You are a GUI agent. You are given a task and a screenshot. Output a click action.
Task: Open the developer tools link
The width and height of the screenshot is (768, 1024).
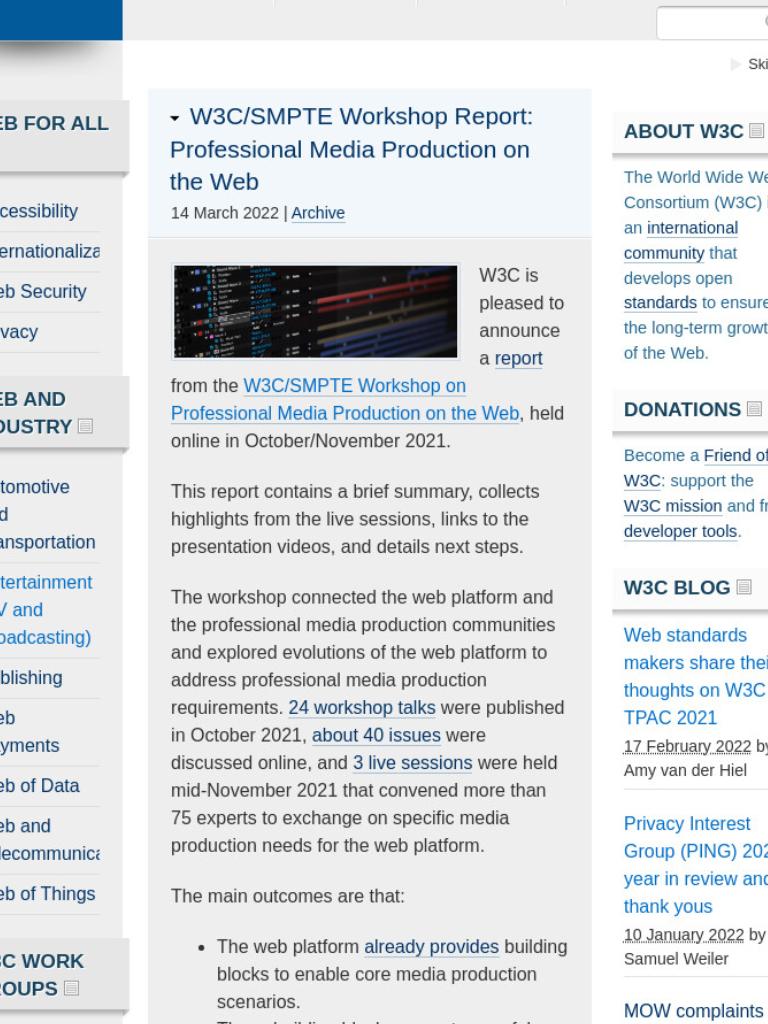(x=680, y=532)
